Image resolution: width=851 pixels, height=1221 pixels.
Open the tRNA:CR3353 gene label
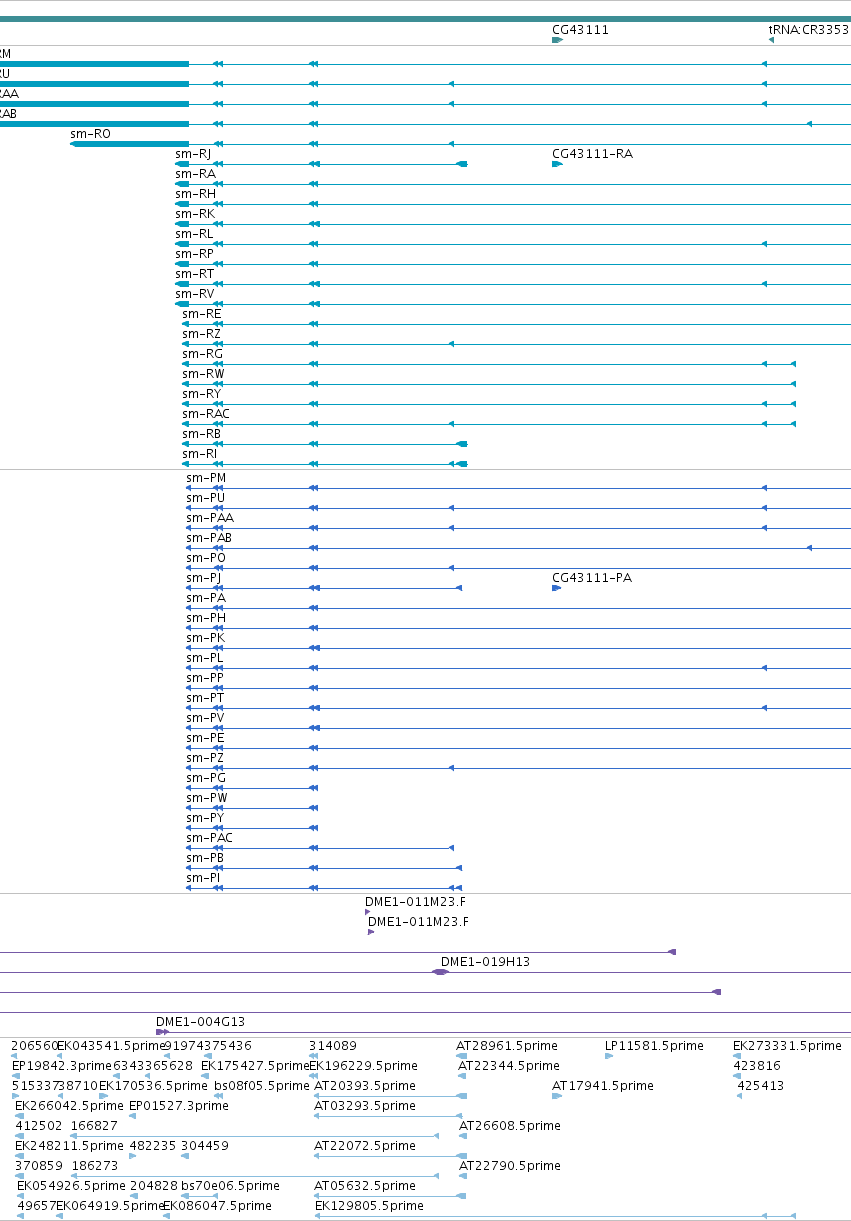click(x=809, y=30)
